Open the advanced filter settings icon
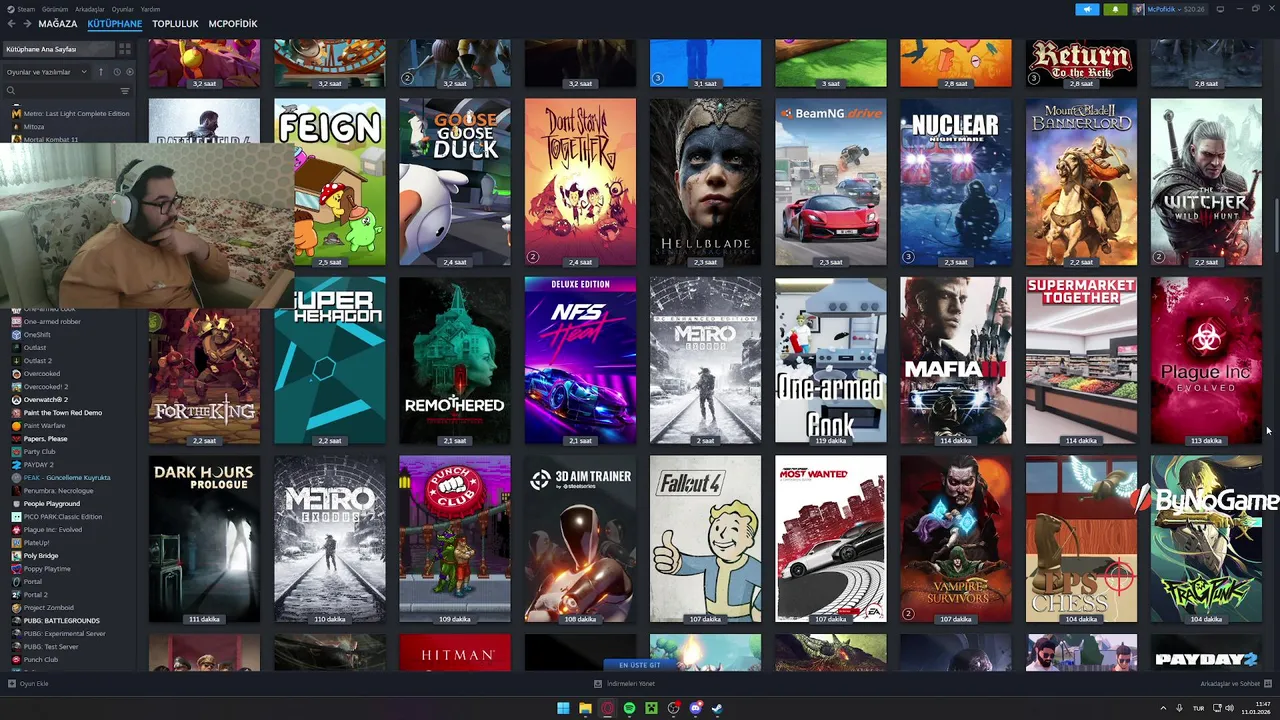This screenshot has height=720, width=1280. tap(125, 91)
